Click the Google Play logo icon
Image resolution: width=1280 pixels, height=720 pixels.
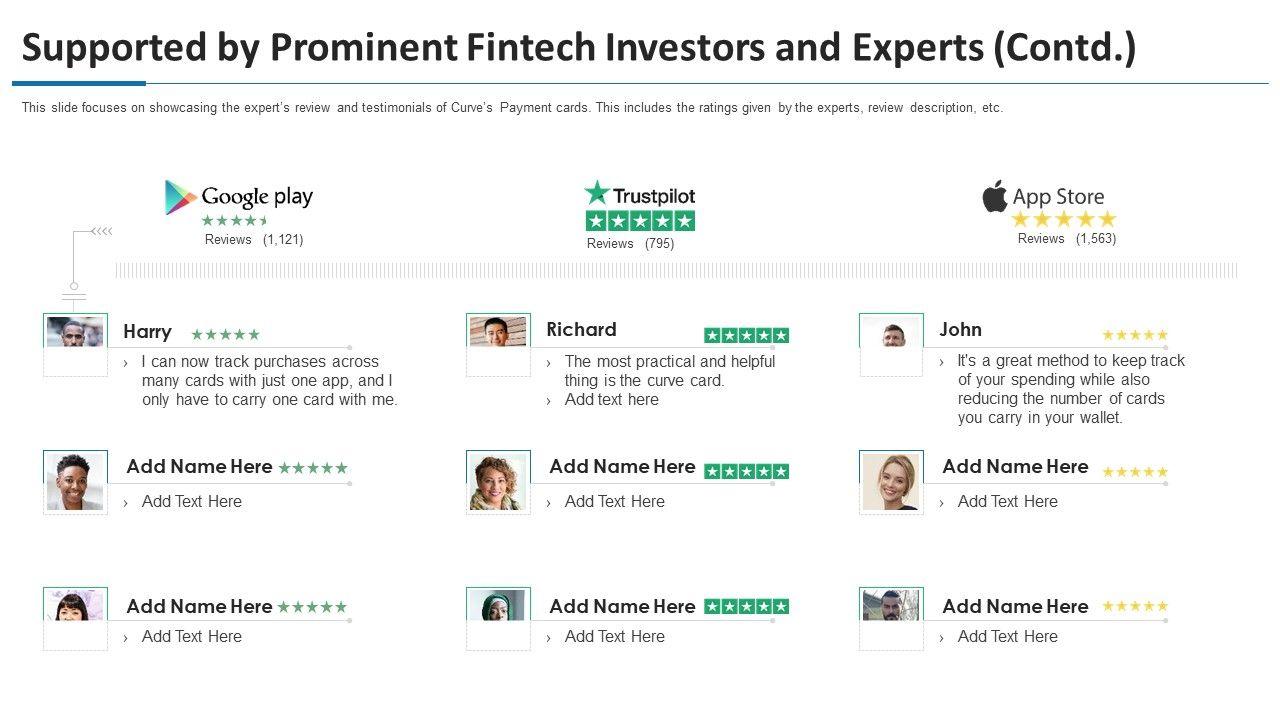tap(180, 197)
